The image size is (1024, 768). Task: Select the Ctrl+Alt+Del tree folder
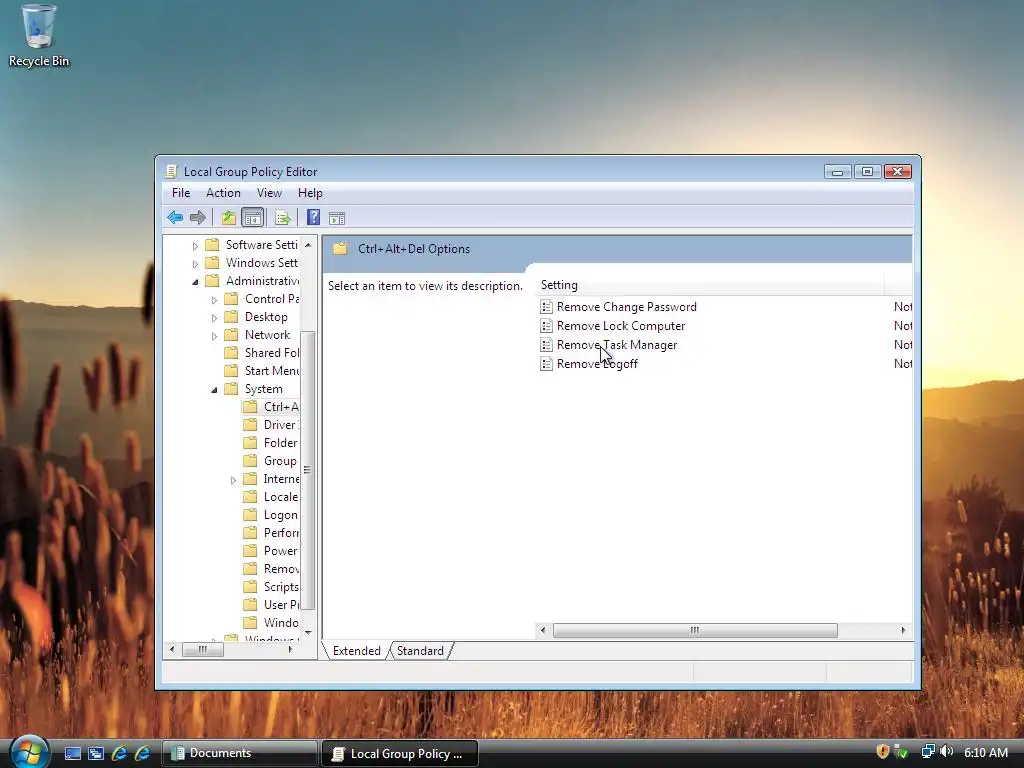point(281,407)
